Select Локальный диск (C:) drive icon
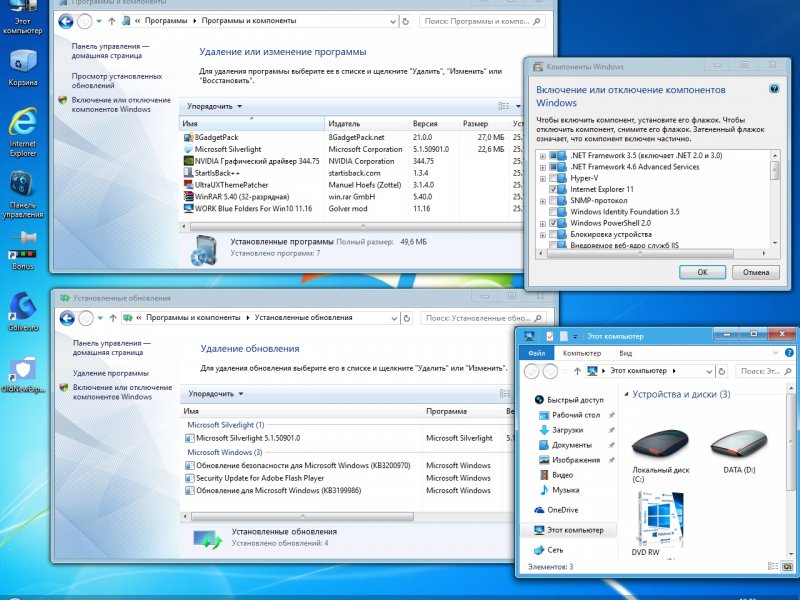Viewport: 800px width, 600px height. pos(660,455)
